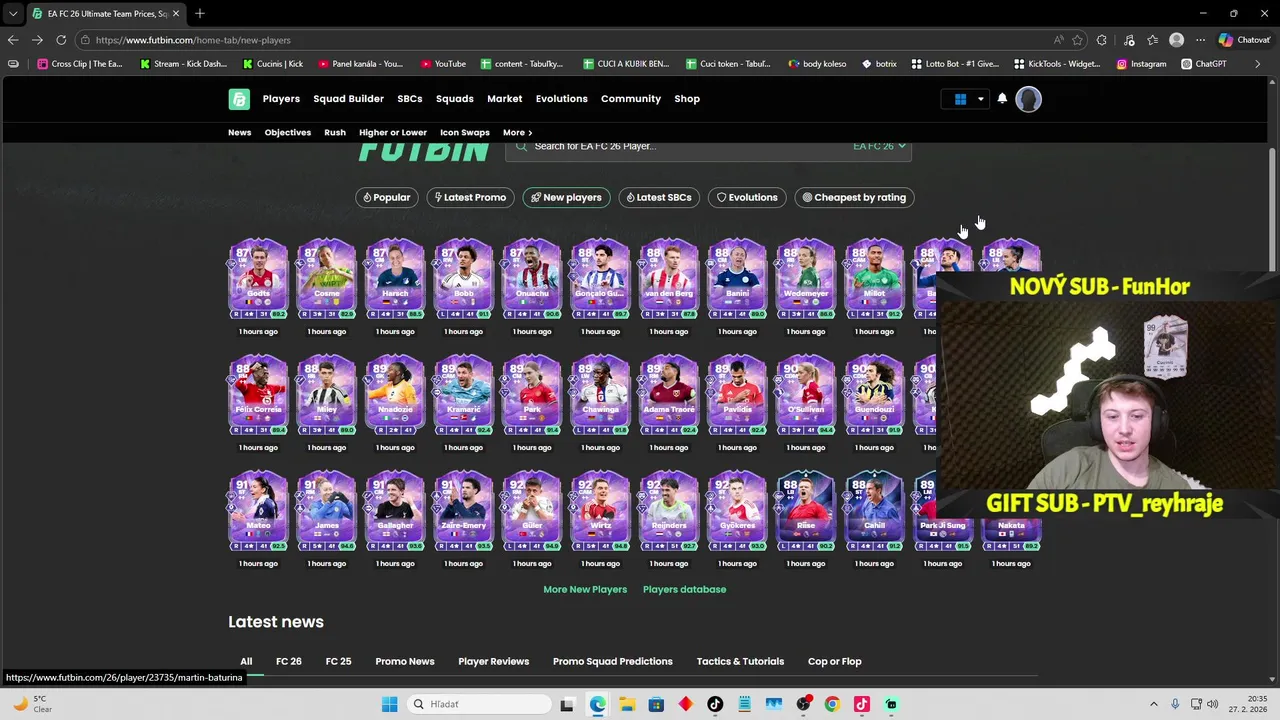Select the Popular filter chip
Image resolution: width=1280 pixels, height=720 pixels.
tap(386, 197)
